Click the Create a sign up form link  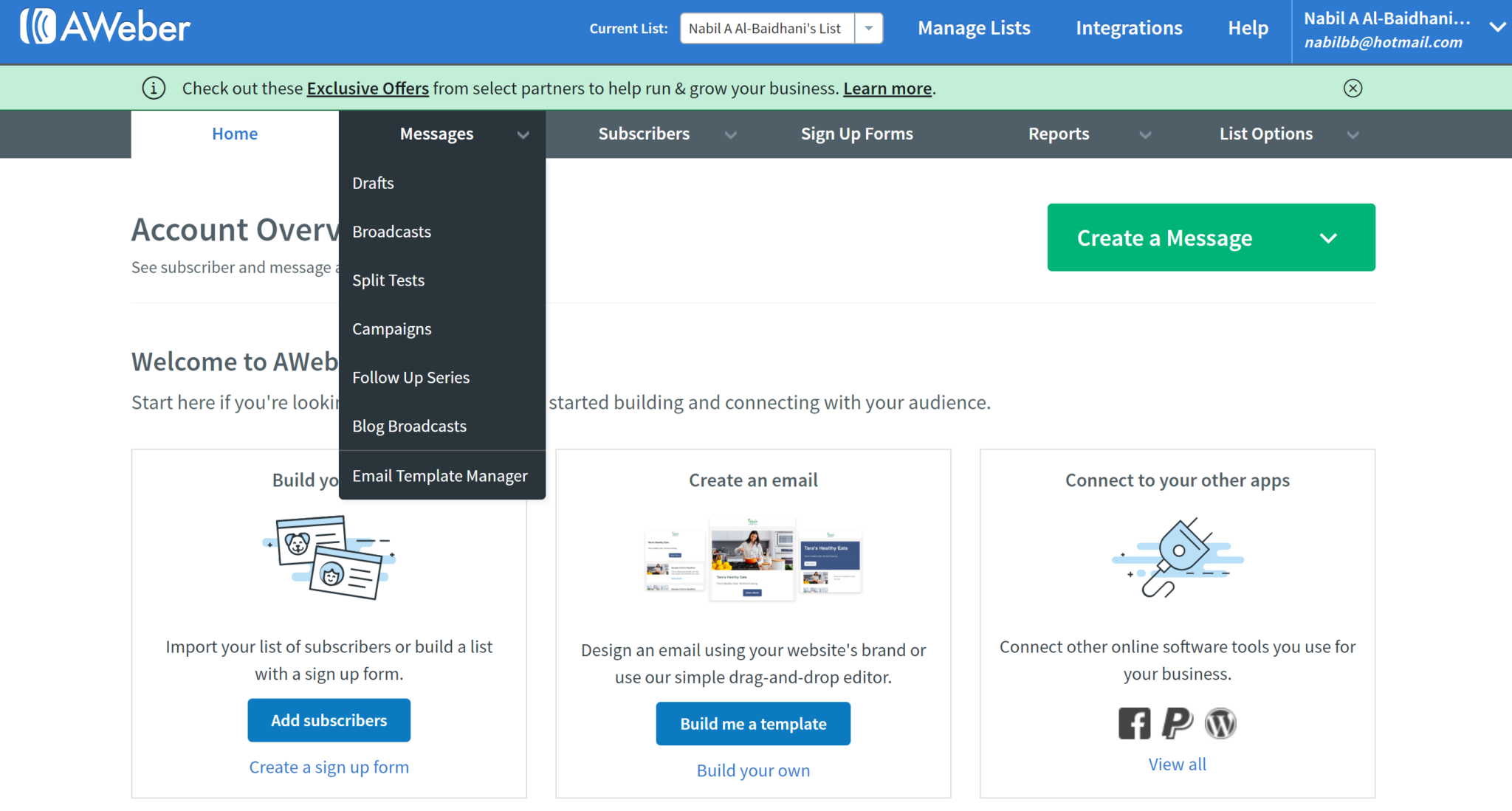[329, 767]
